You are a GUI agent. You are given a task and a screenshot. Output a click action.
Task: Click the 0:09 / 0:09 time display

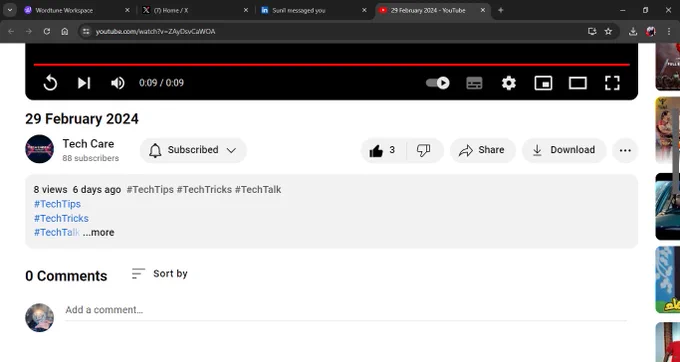click(x=161, y=83)
